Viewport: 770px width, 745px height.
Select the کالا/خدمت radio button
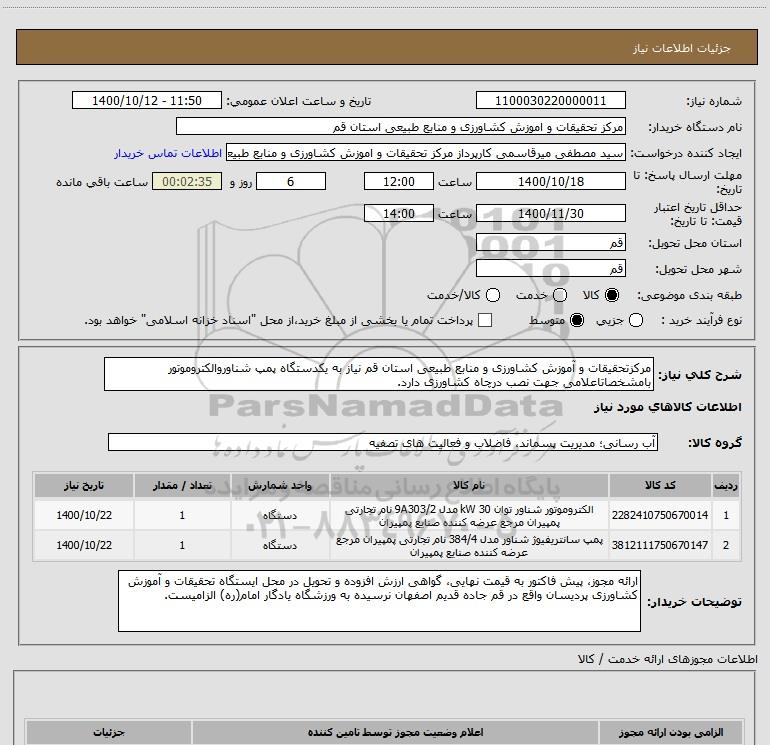(493, 295)
